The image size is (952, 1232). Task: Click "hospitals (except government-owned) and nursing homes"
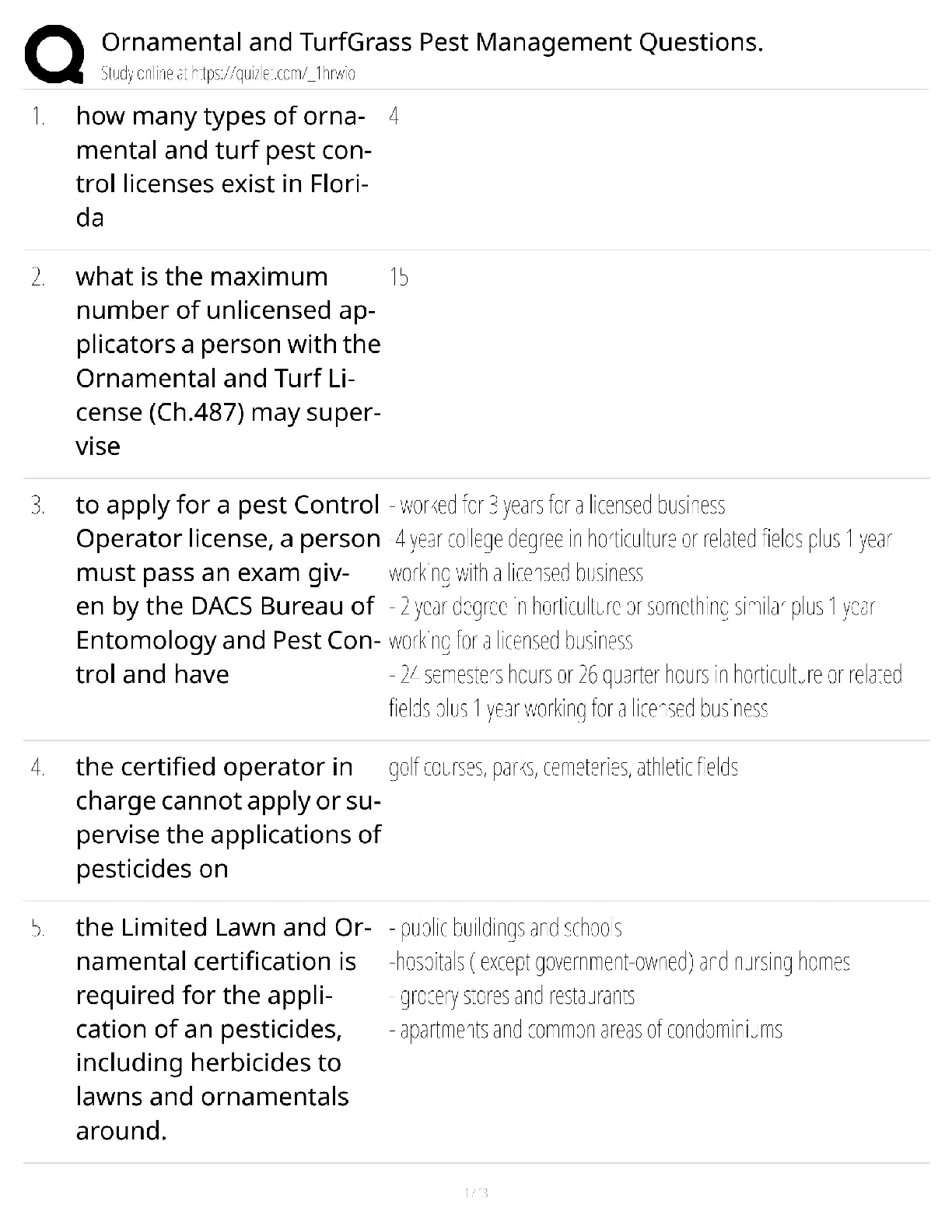coord(619,962)
